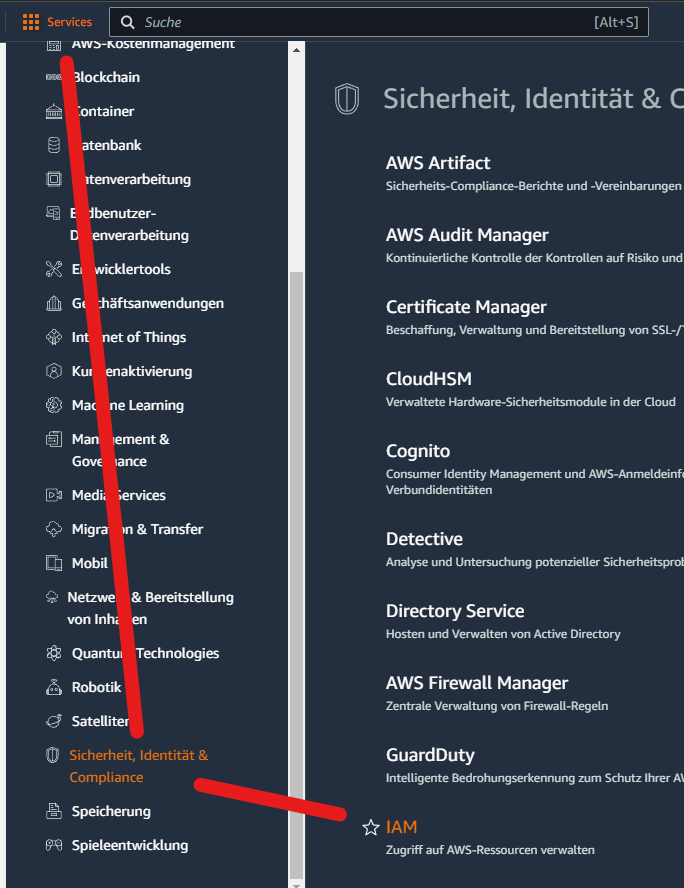This screenshot has height=888, width=684.
Task: Click the Media Services icon
Action: pyautogui.click(x=54, y=495)
